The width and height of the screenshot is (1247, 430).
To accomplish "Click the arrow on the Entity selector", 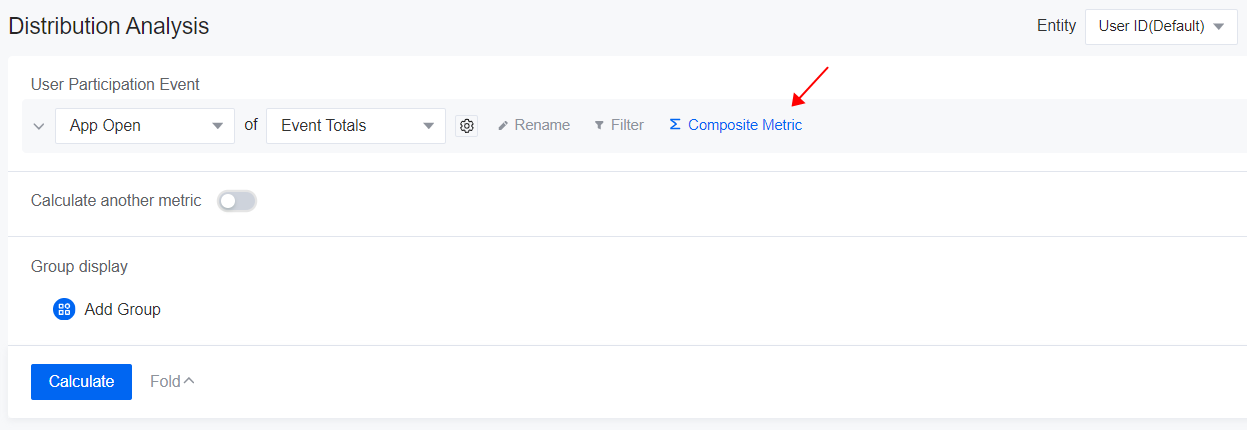I will tap(1217, 27).
